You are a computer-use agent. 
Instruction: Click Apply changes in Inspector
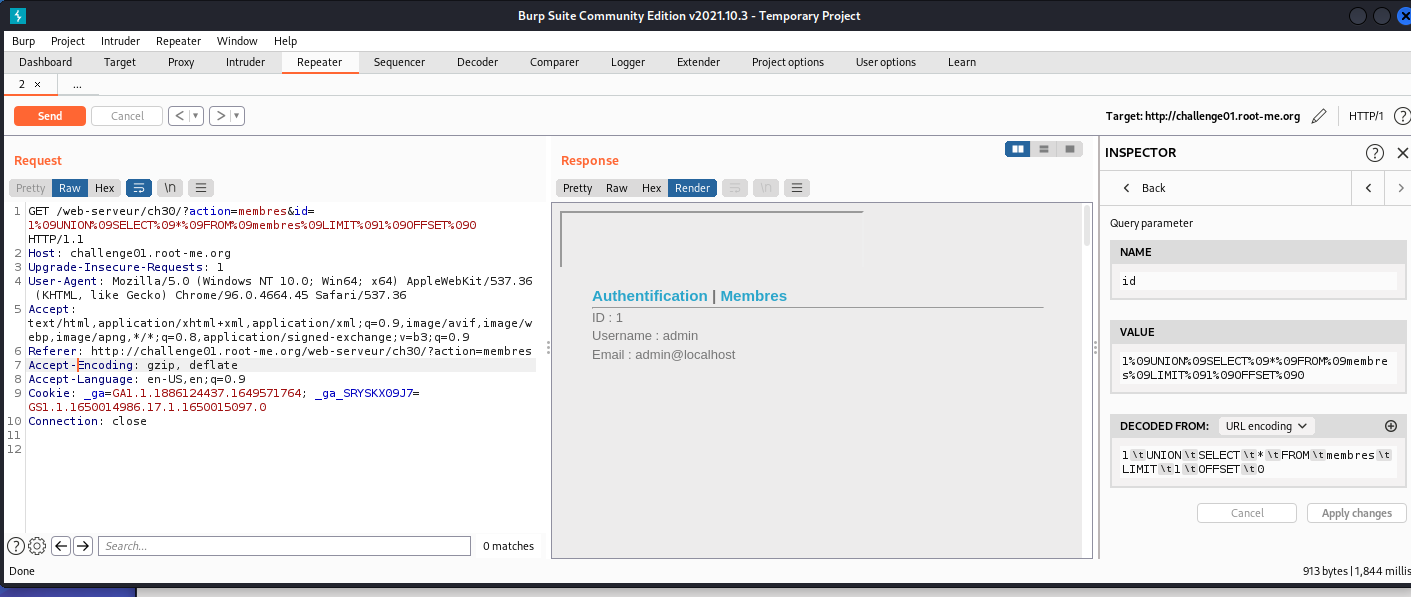(1356, 513)
